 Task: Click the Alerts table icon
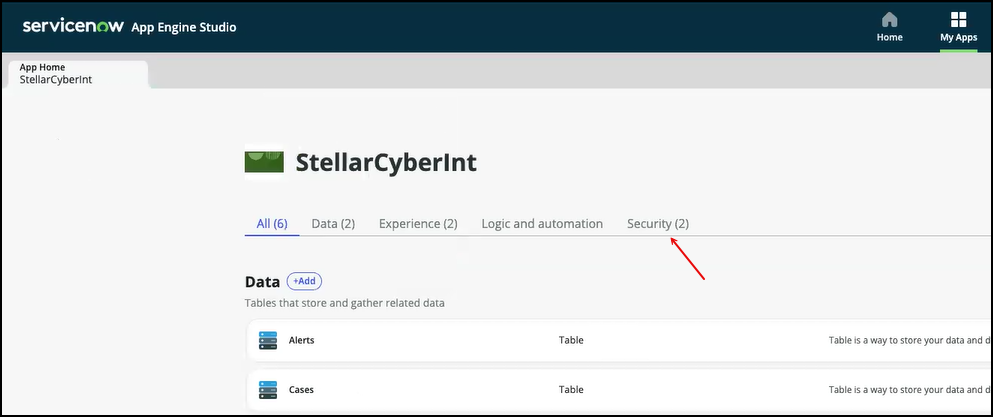[268, 340]
